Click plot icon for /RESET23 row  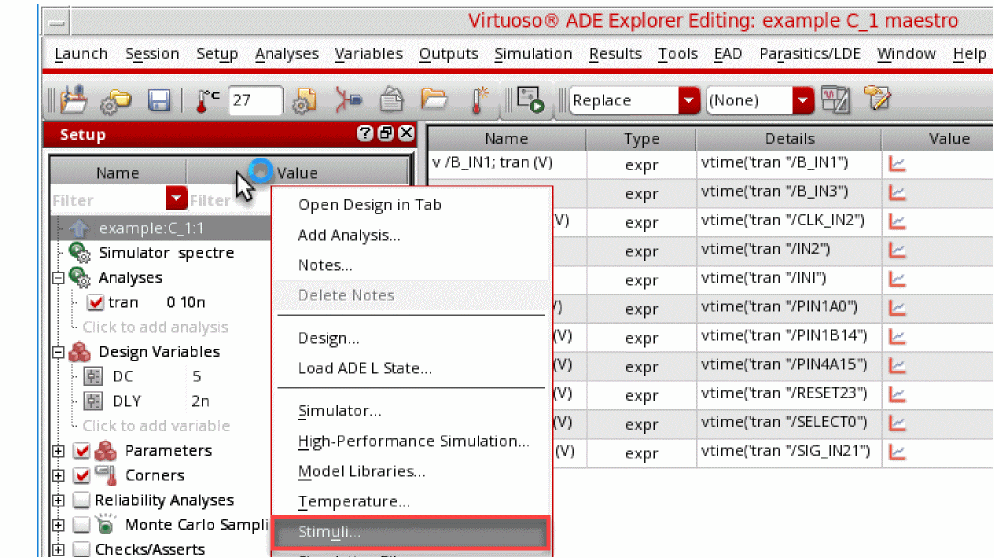coord(897,395)
